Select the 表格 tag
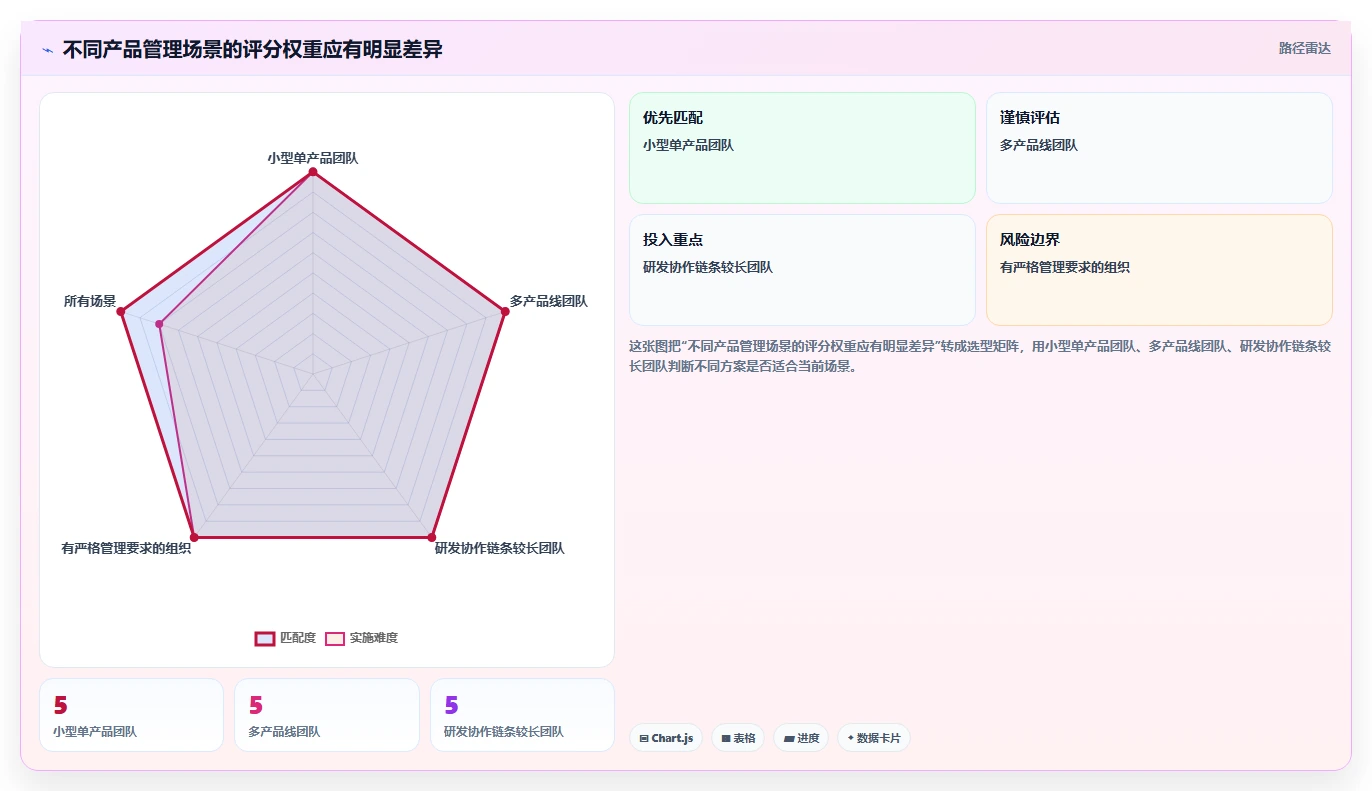Image resolution: width=1372 pixels, height=791 pixels. point(738,738)
